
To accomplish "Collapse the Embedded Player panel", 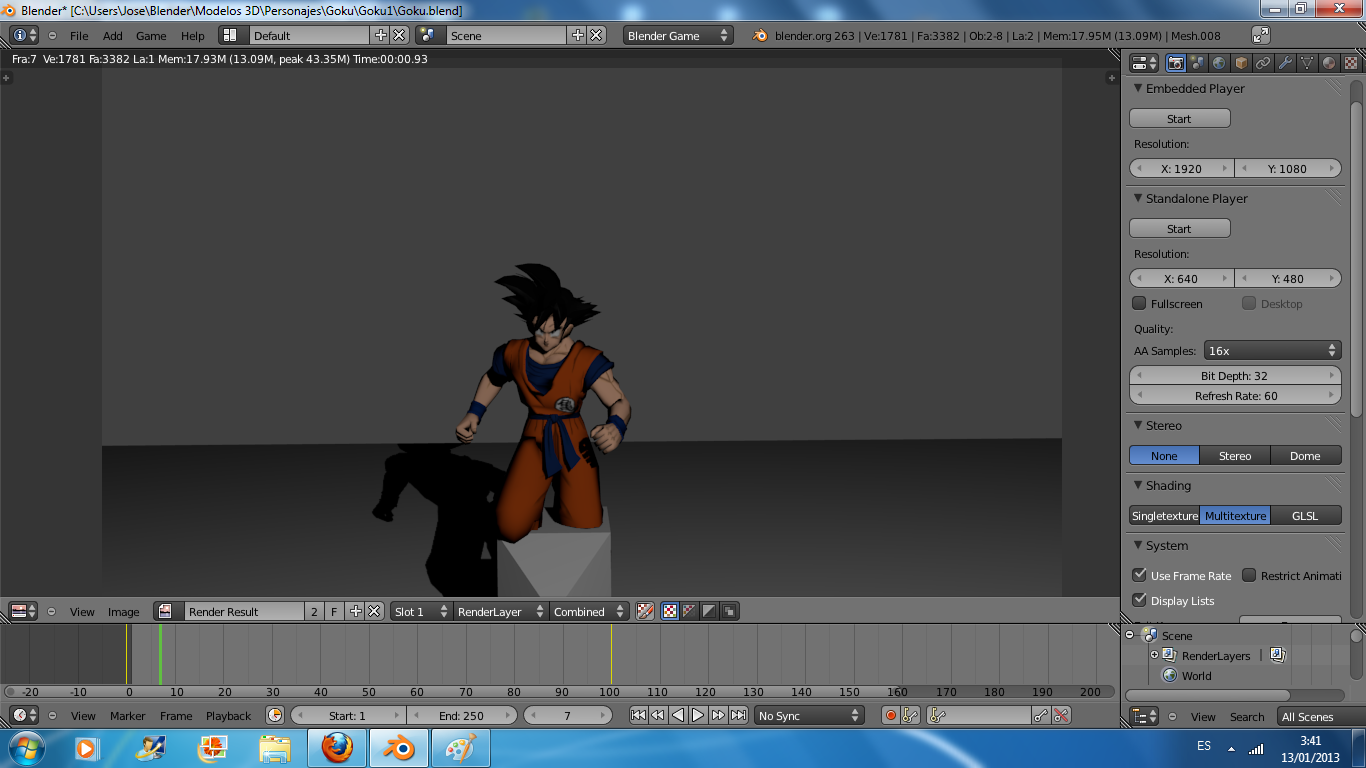I will tap(1138, 88).
